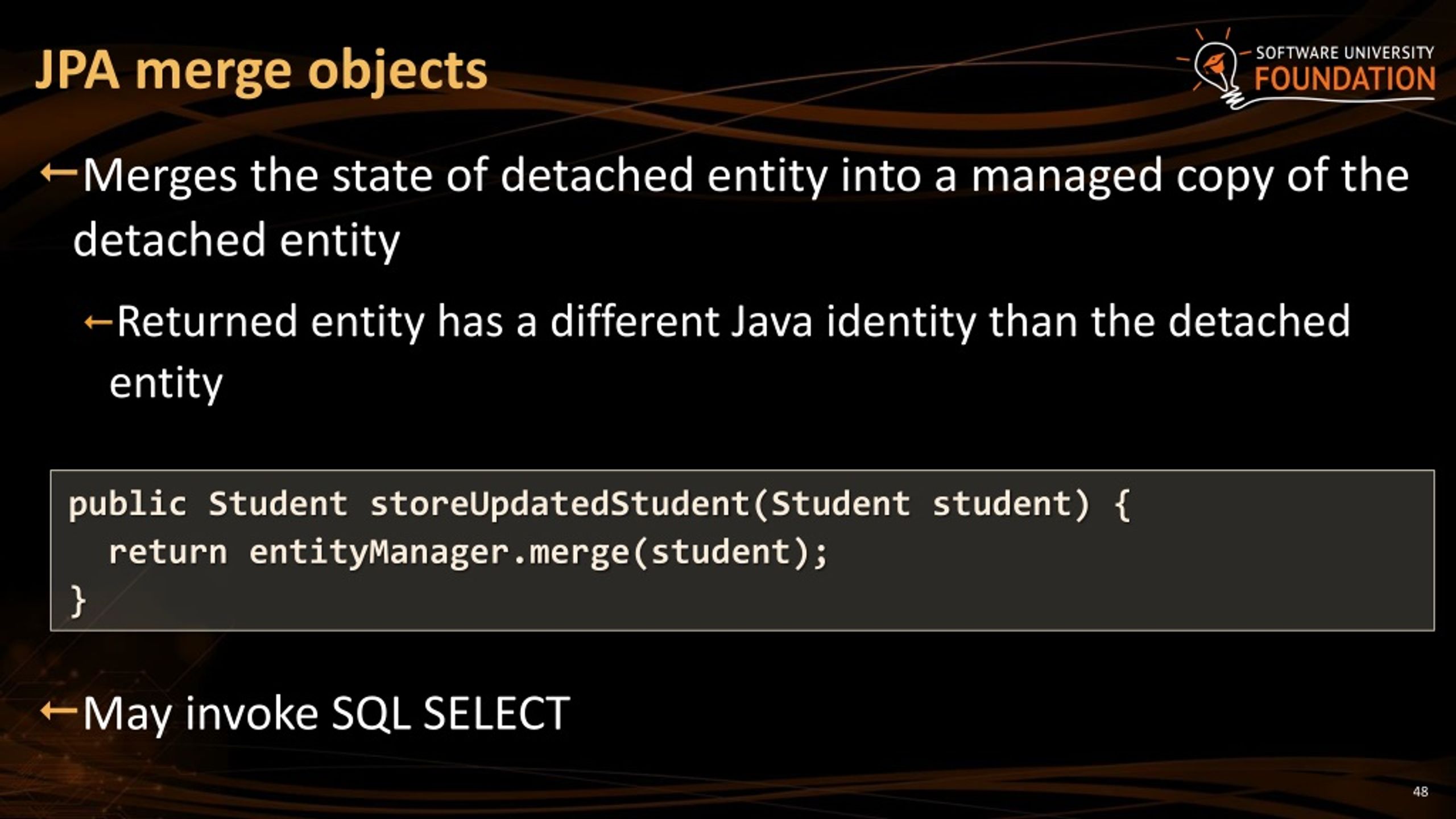The height and width of the screenshot is (819, 1456).
Task: Click the "return" keyword in the code
Action: (168, 552)
